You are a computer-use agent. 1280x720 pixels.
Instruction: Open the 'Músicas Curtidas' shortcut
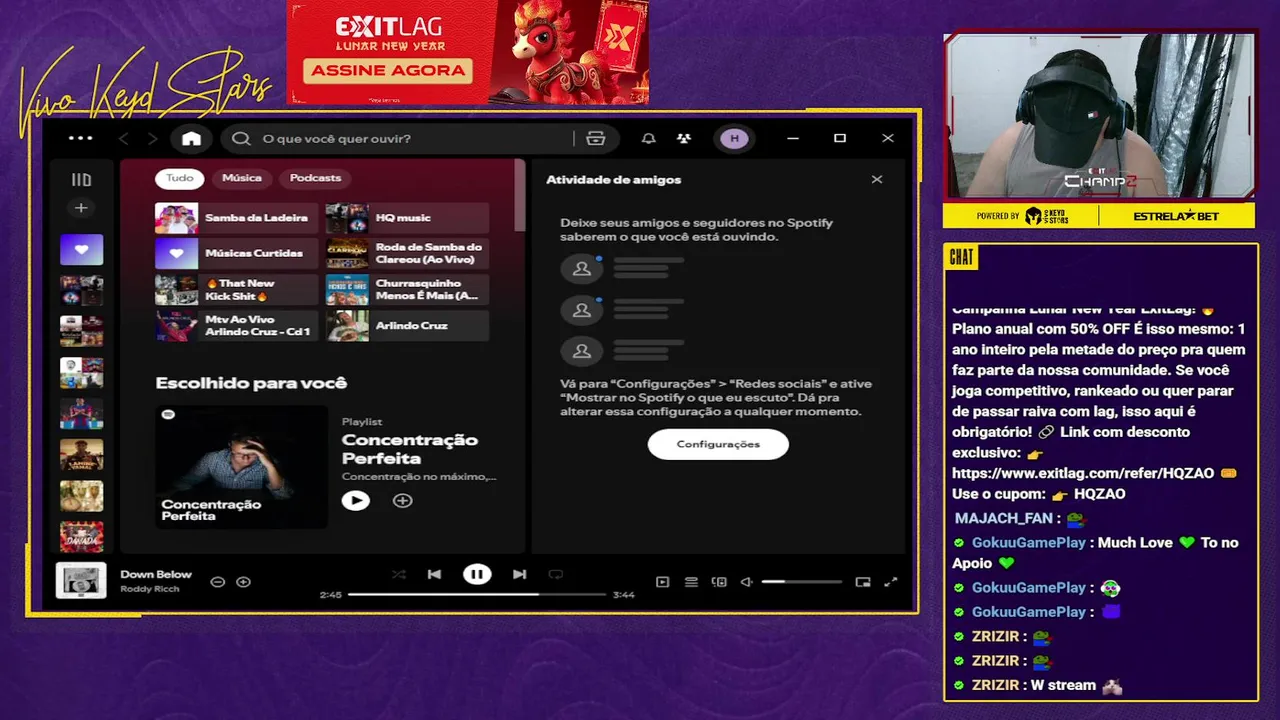point(236,254)
